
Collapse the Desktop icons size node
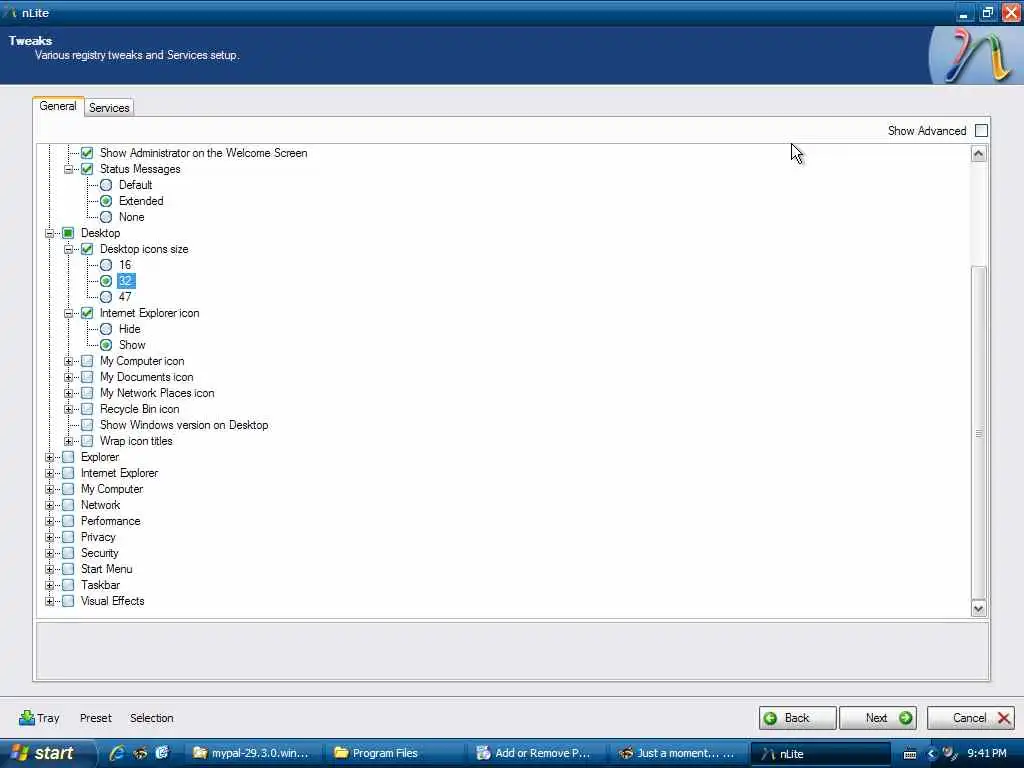click(69, 249)
